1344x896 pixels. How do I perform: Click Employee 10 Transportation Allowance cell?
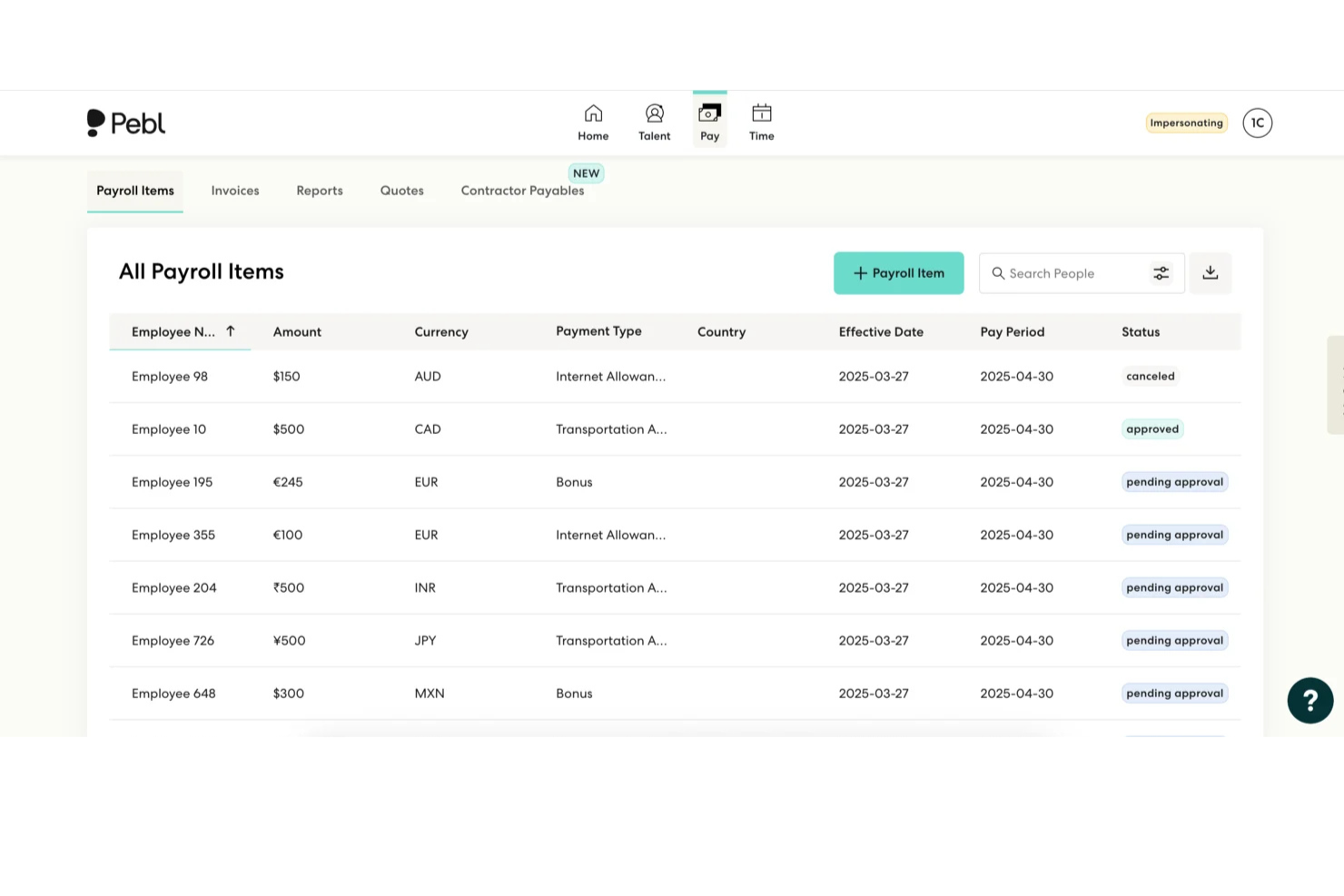pos(611,428)
